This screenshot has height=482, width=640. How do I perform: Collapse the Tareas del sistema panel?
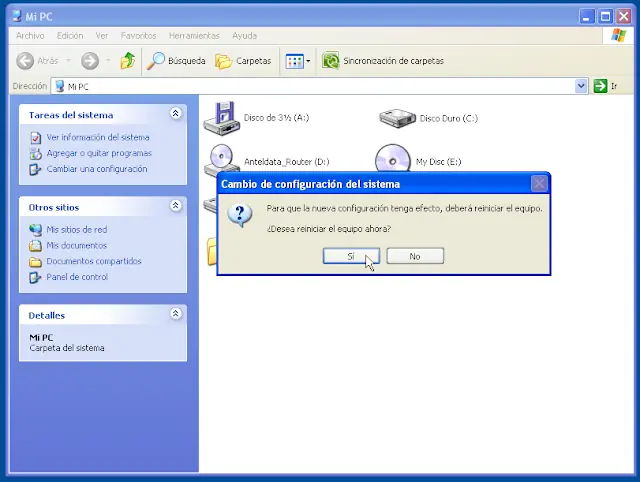coord(176,113)
